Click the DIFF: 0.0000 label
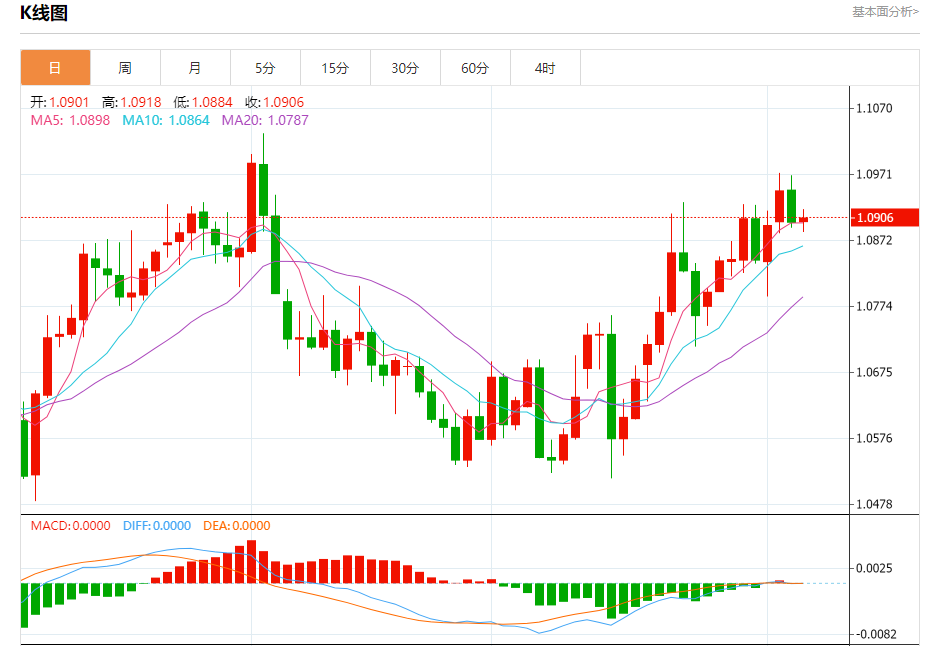 pyautogui.click(x=157, y=526)
